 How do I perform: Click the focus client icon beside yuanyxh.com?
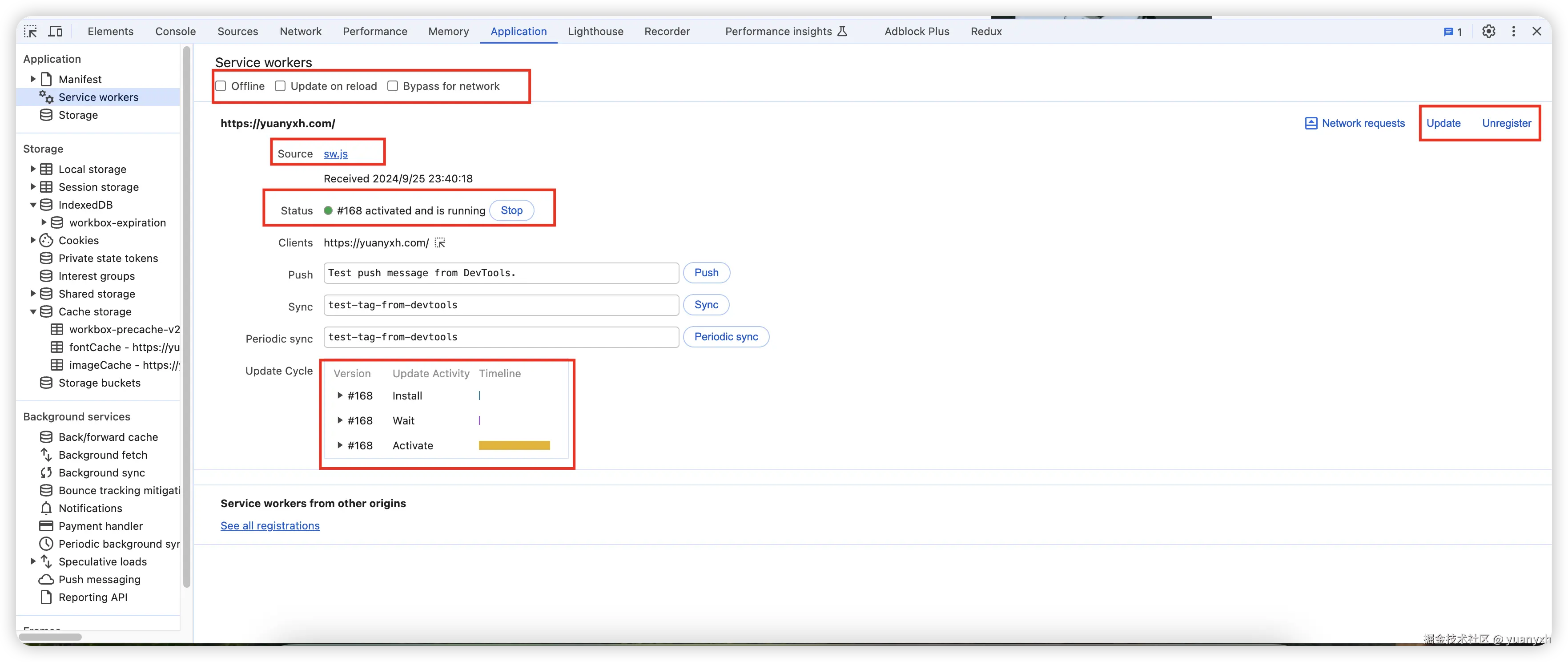(440, 243)
